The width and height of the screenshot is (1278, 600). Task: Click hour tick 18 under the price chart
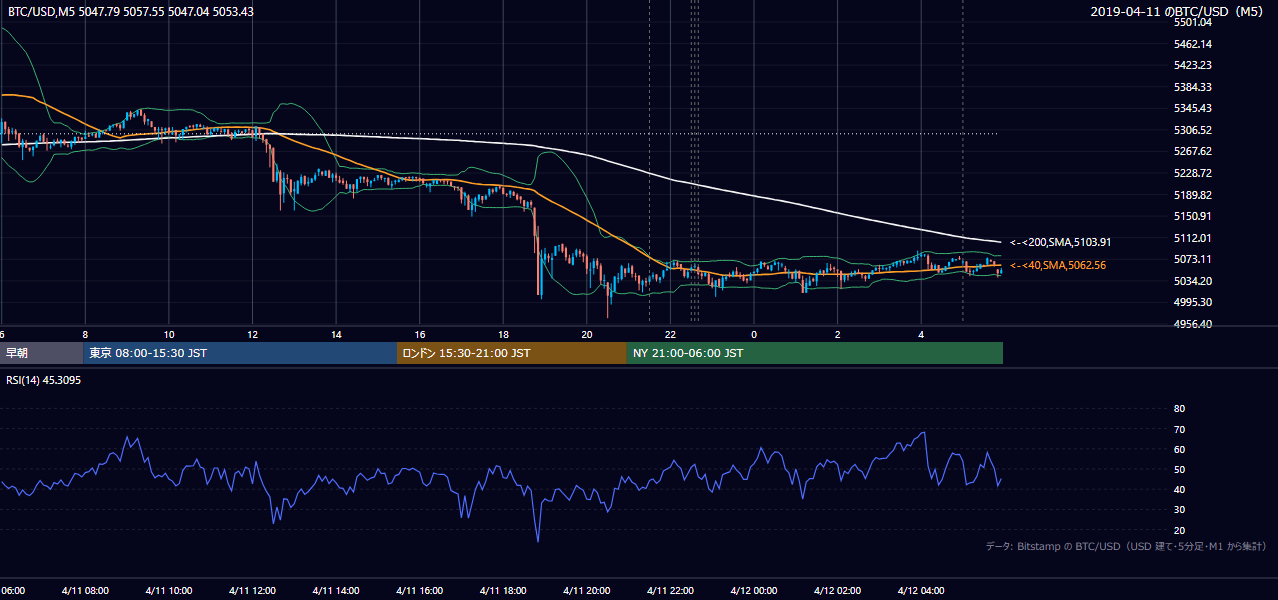[x=504, y=335]
